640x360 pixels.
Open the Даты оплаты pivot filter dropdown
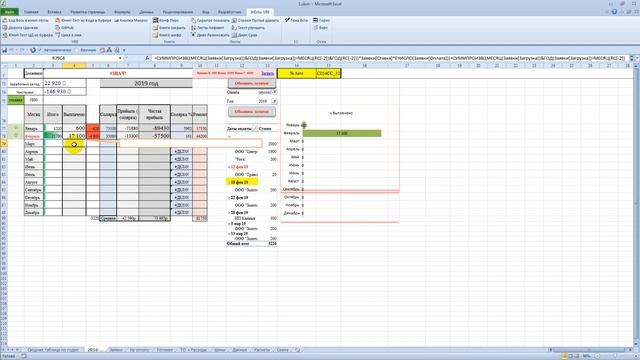click(255, 128)
